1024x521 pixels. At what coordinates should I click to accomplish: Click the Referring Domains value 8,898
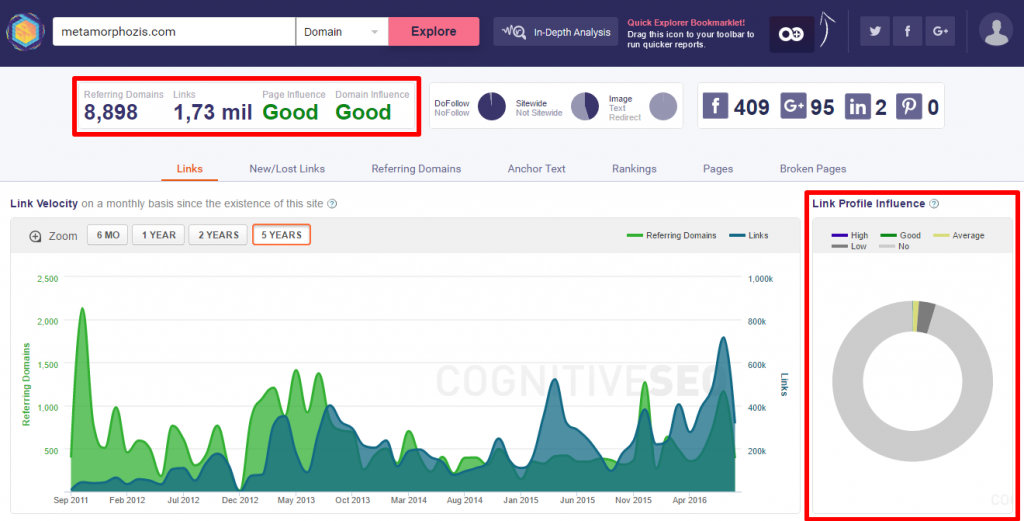110,112
